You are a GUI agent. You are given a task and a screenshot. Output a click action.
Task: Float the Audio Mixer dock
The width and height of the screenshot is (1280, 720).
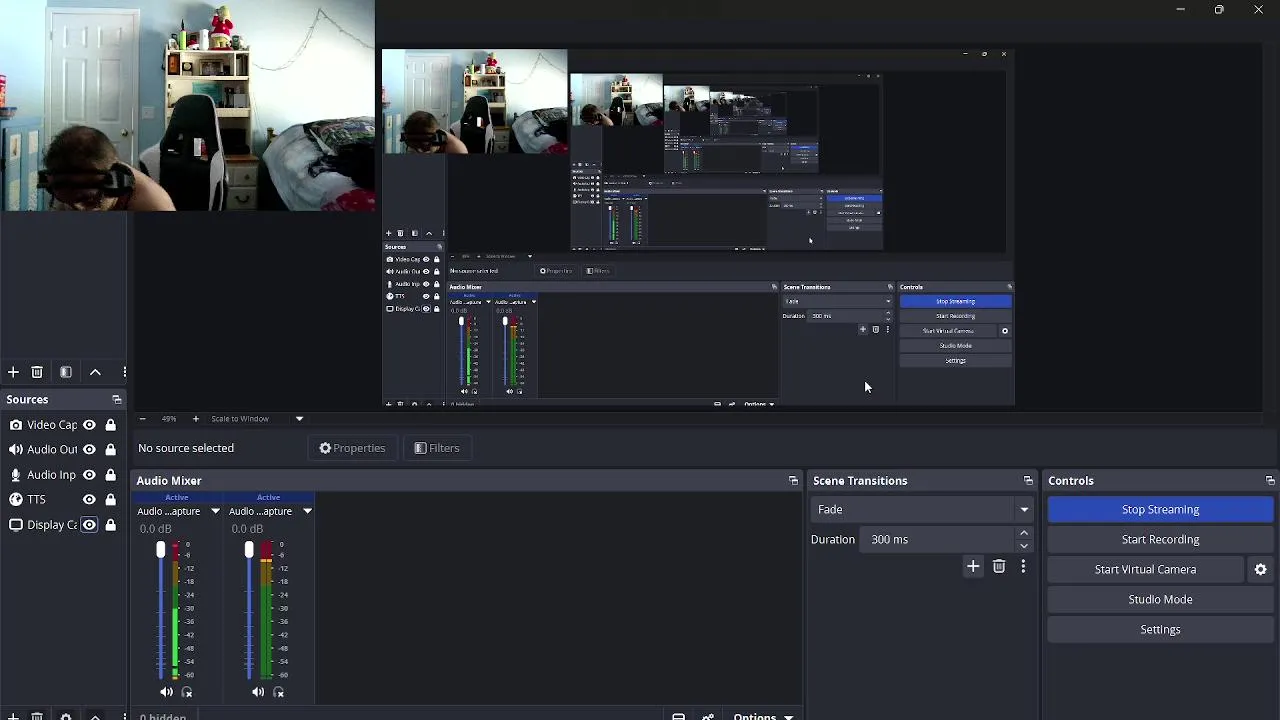coord(793,481)
